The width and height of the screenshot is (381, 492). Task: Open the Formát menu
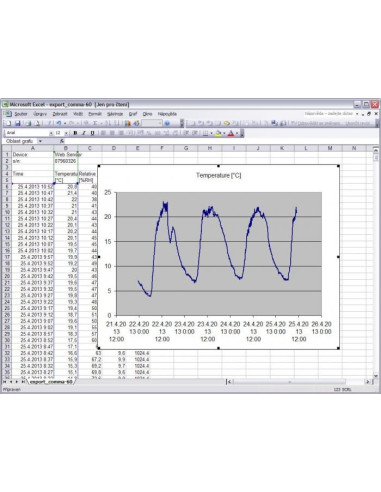pyautogui.click(x=95, y=114)
